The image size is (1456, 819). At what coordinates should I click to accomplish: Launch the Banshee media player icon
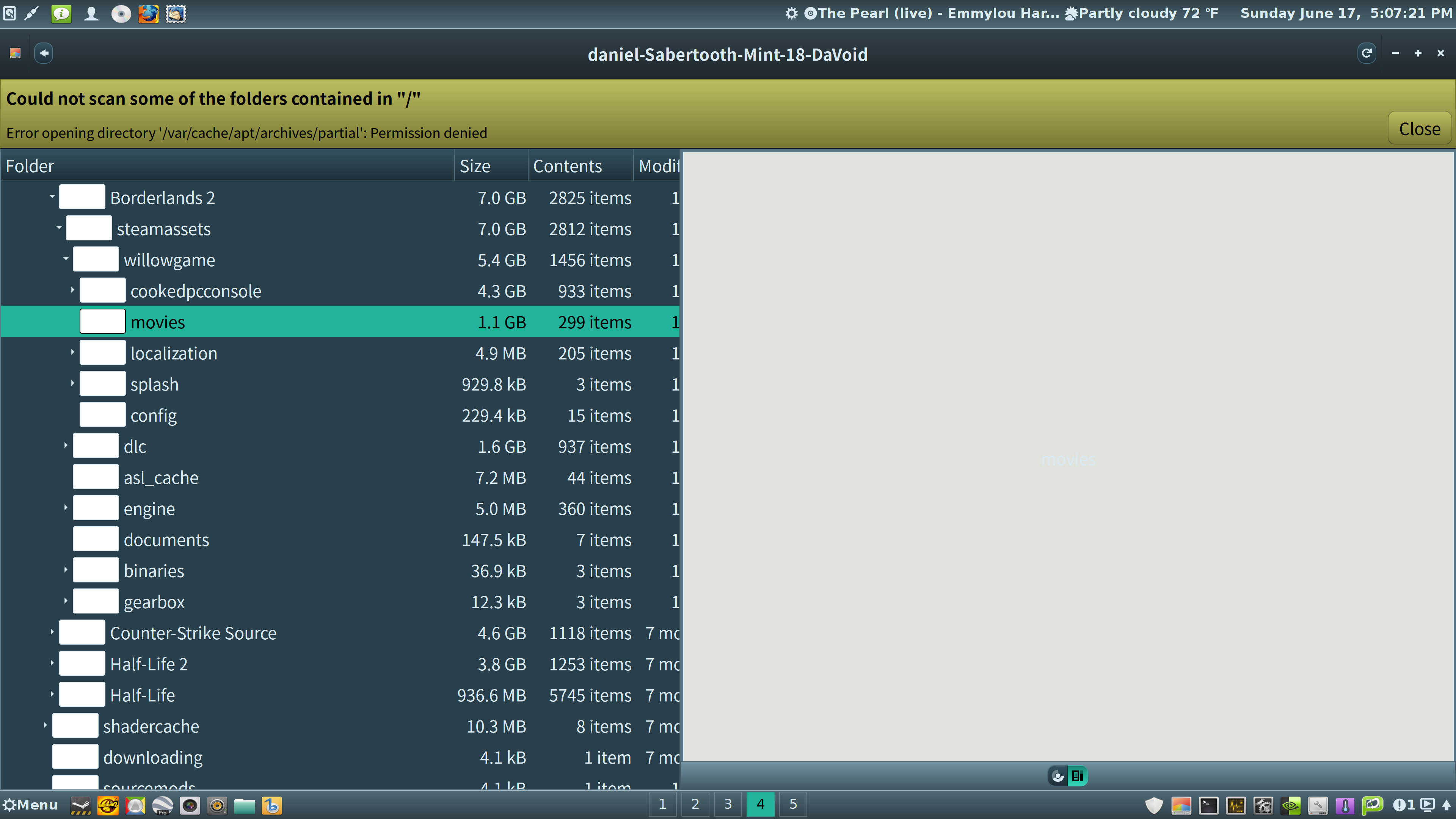click(x=272, y=805)
